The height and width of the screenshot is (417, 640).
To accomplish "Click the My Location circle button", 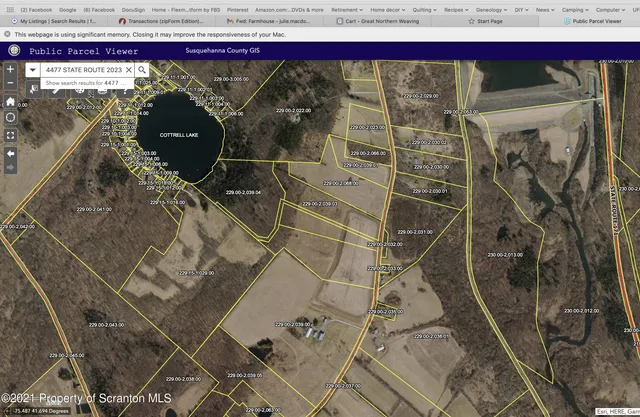I will [x=10, y=118].
